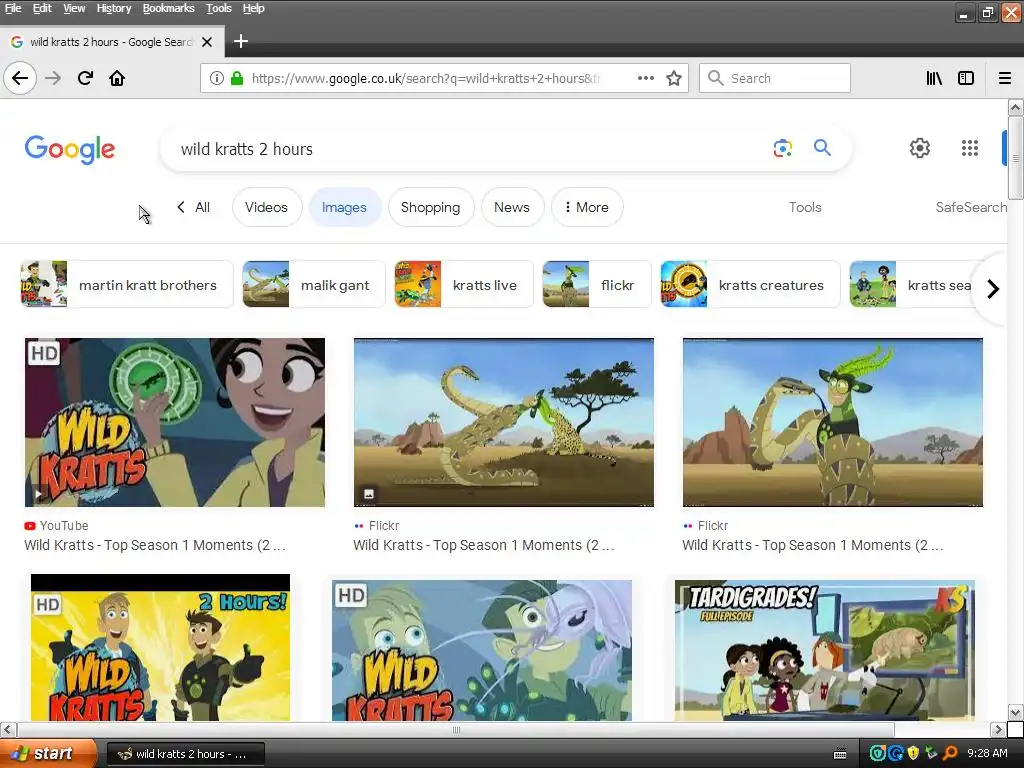Search by image with Google Lens icon
Screen dimensions: 1024x768
click(782, 148)
